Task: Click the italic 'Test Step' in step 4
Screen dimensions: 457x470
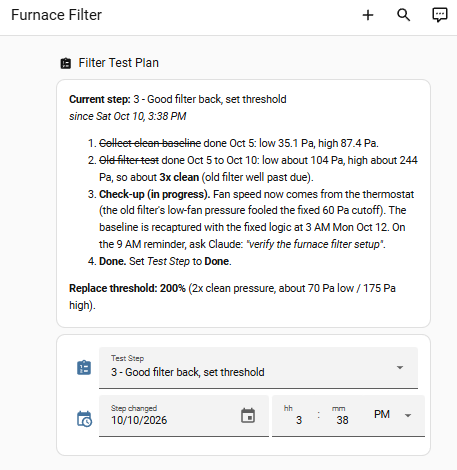Action: (168, 261)
